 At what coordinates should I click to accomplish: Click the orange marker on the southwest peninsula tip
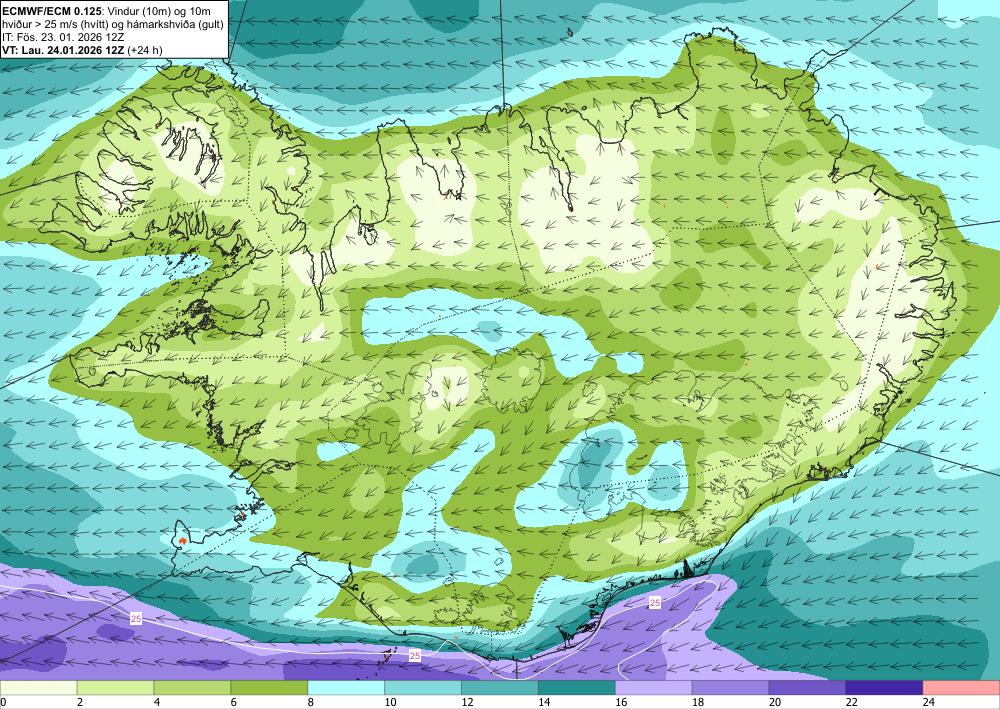tap(183, 541)
